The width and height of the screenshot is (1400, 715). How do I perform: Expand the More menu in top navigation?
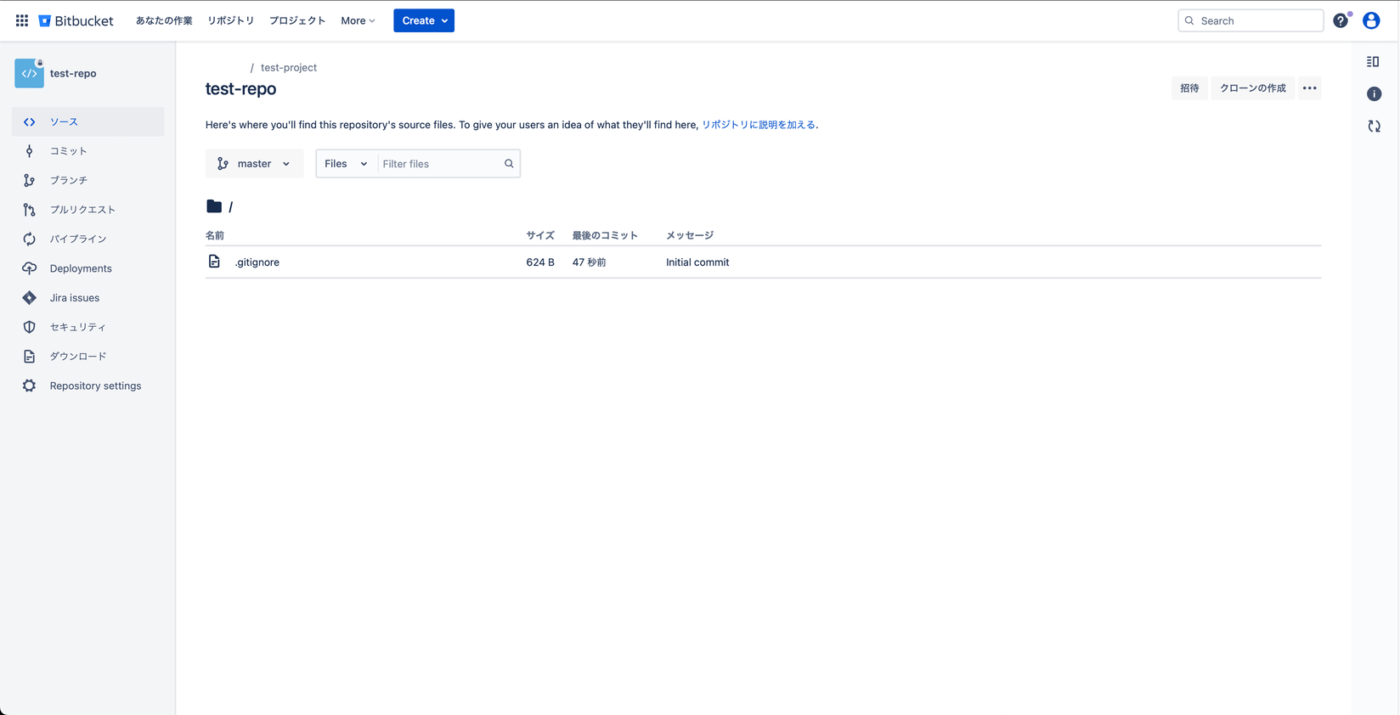(x=357, y=20)
